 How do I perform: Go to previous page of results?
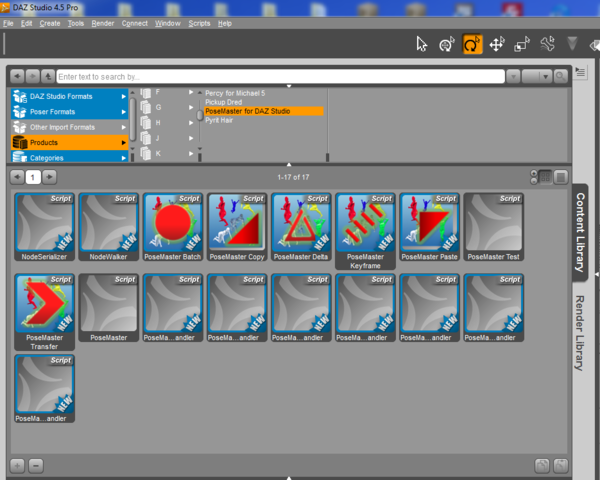click(17, 177)
